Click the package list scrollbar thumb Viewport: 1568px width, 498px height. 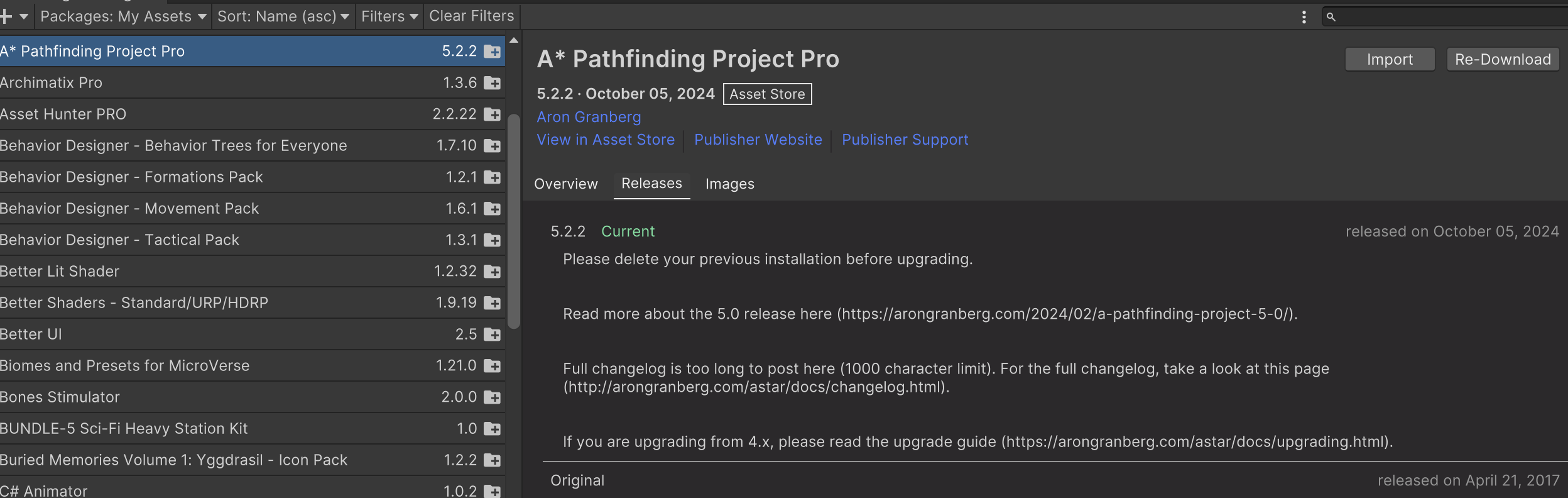pos(514,221)
